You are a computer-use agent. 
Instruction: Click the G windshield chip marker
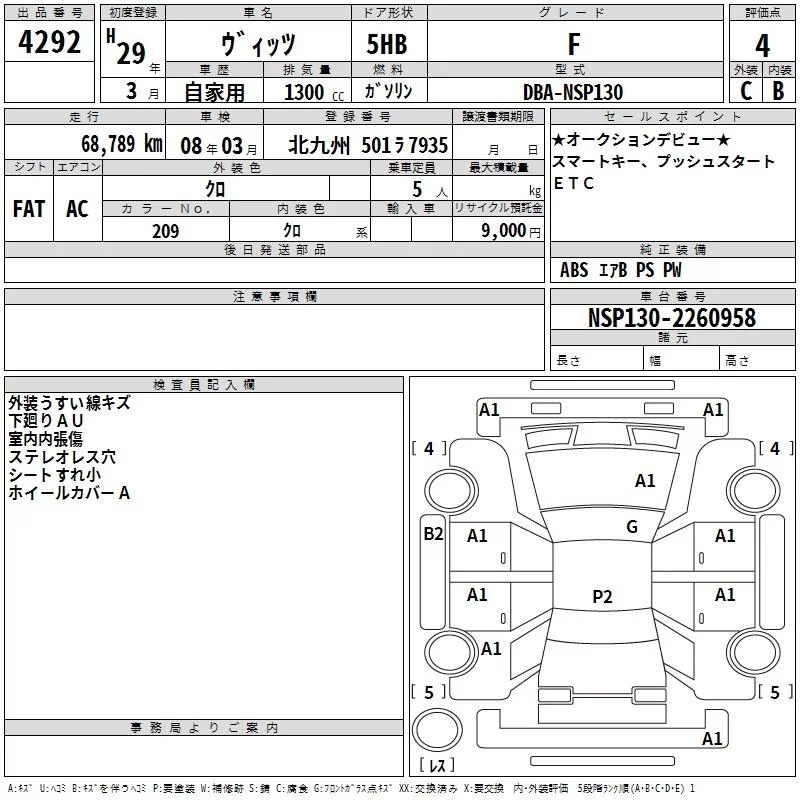[632, 527]
